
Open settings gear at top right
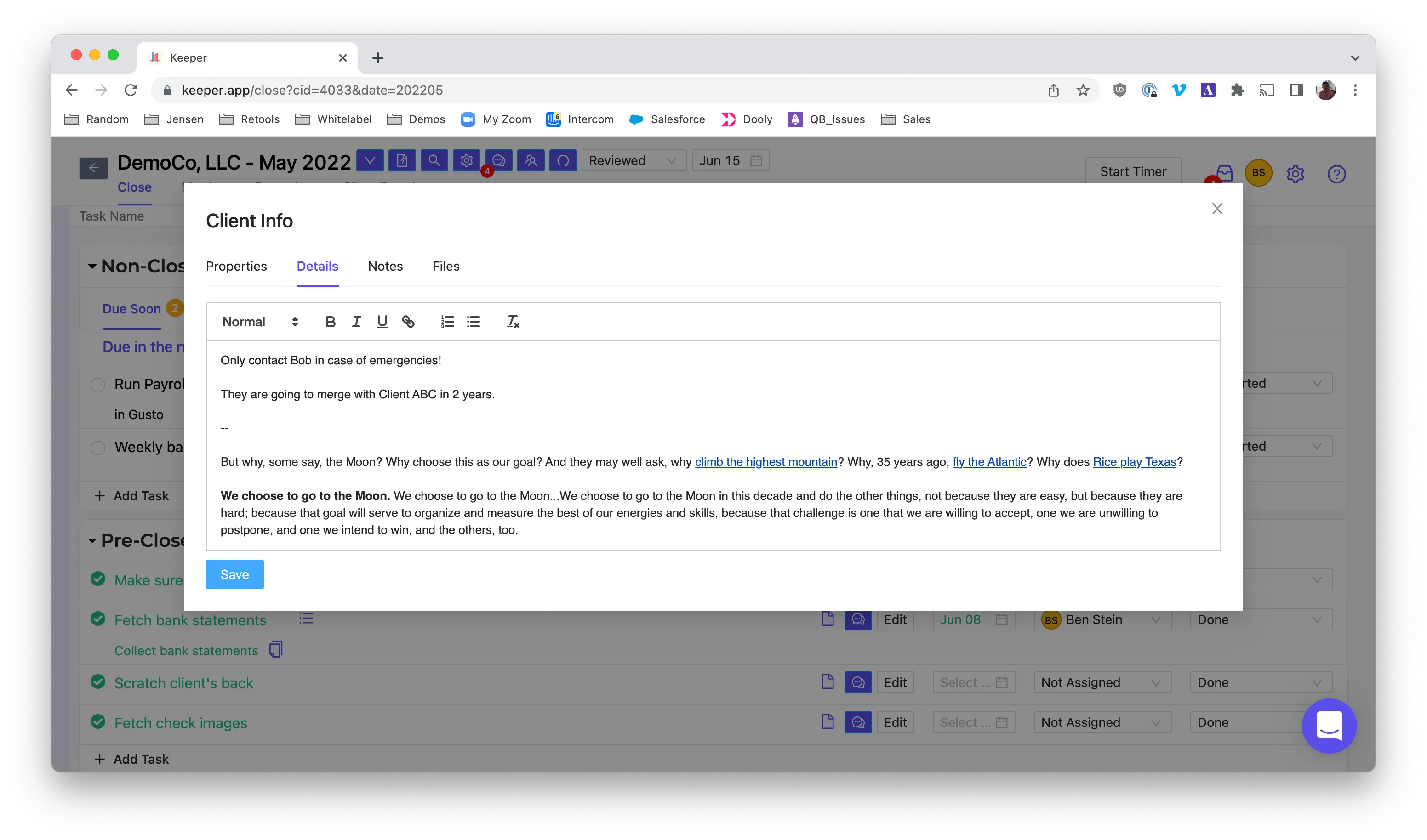click(x=1295, y=174)
